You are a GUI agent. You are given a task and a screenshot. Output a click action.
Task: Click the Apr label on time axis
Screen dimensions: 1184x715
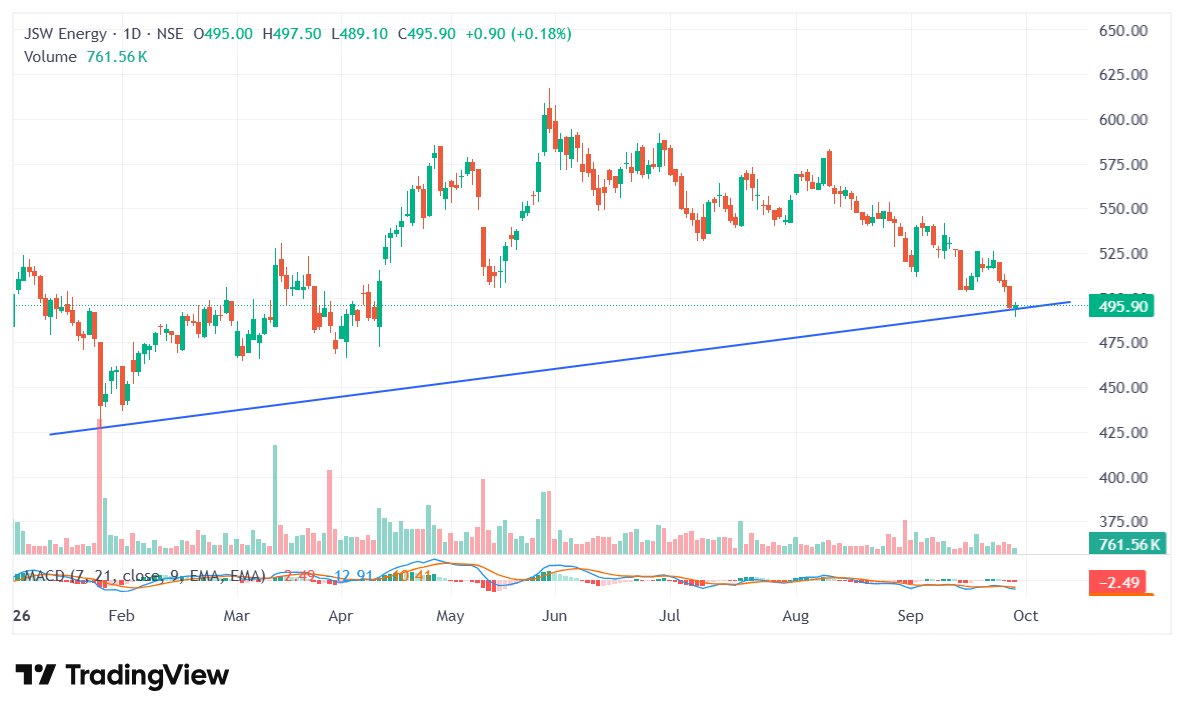point(341,616)
